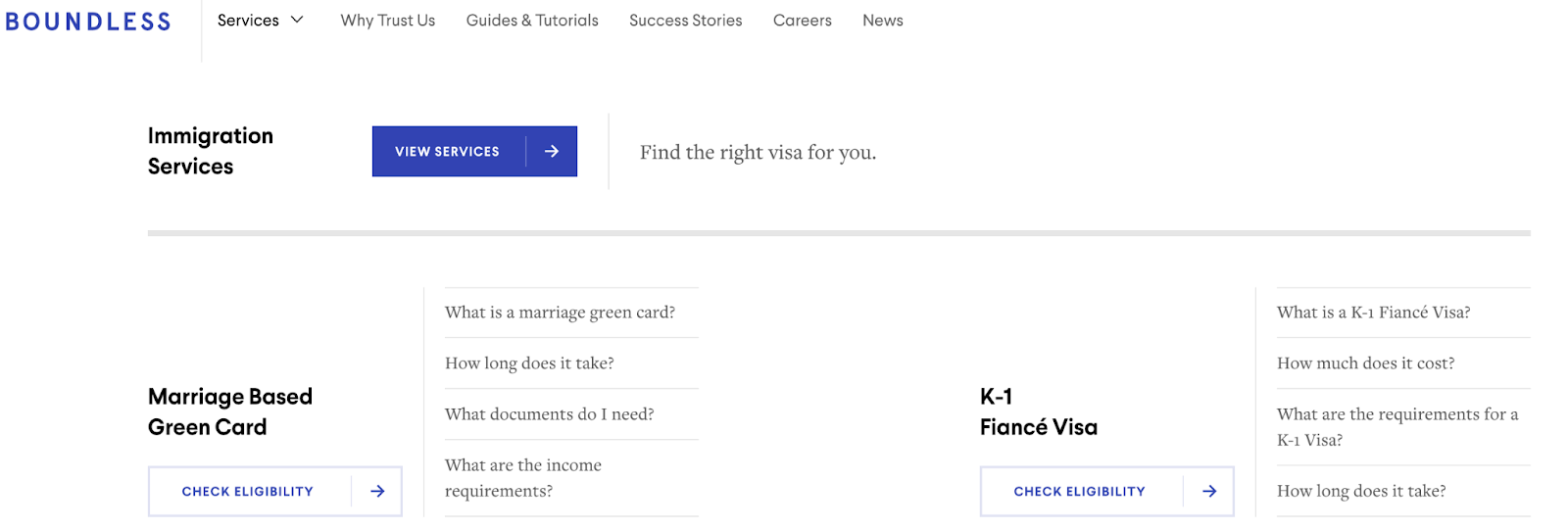Select "What documents do I need?" link
The width and height of the screenshot is (1568, 530).
click(549, 414)
